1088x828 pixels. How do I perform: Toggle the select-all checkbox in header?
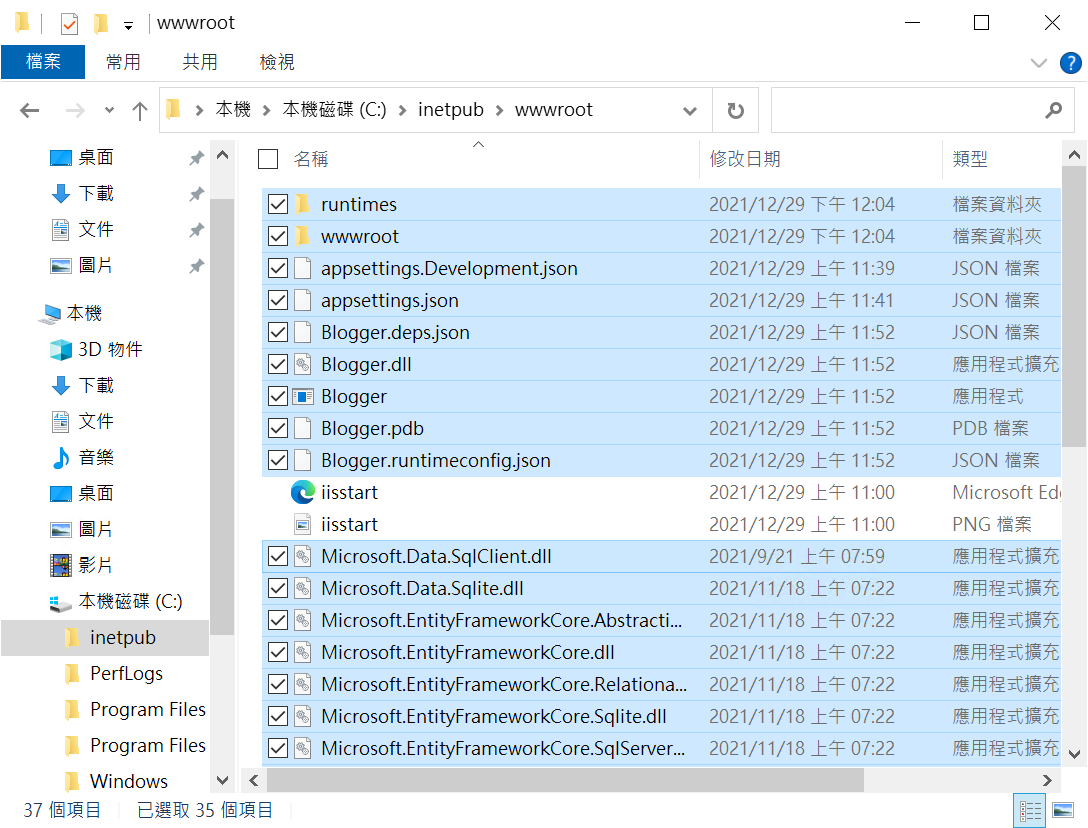pyautogui.click(x=268, y=159)
